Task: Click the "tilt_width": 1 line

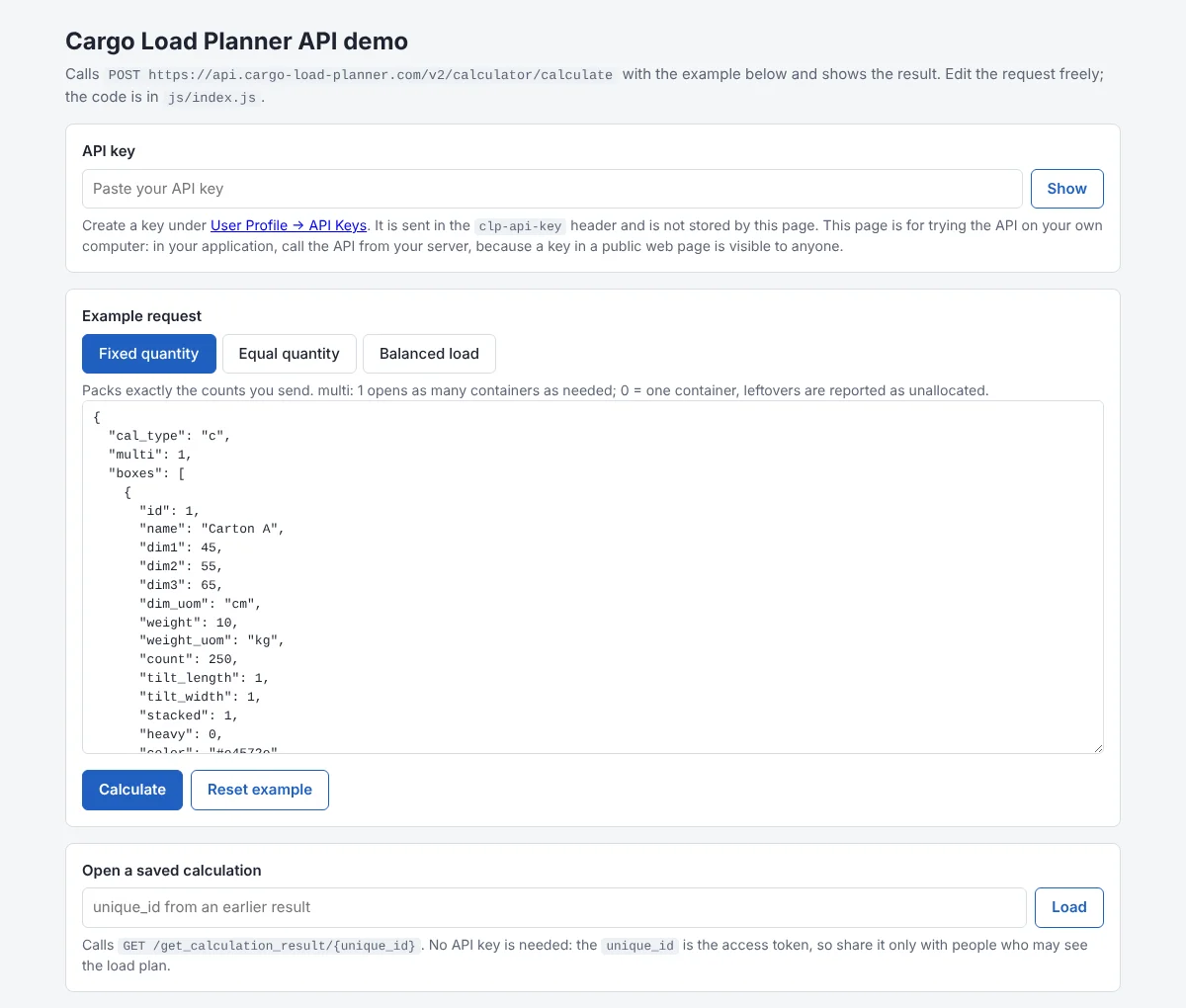Action: 201,697
